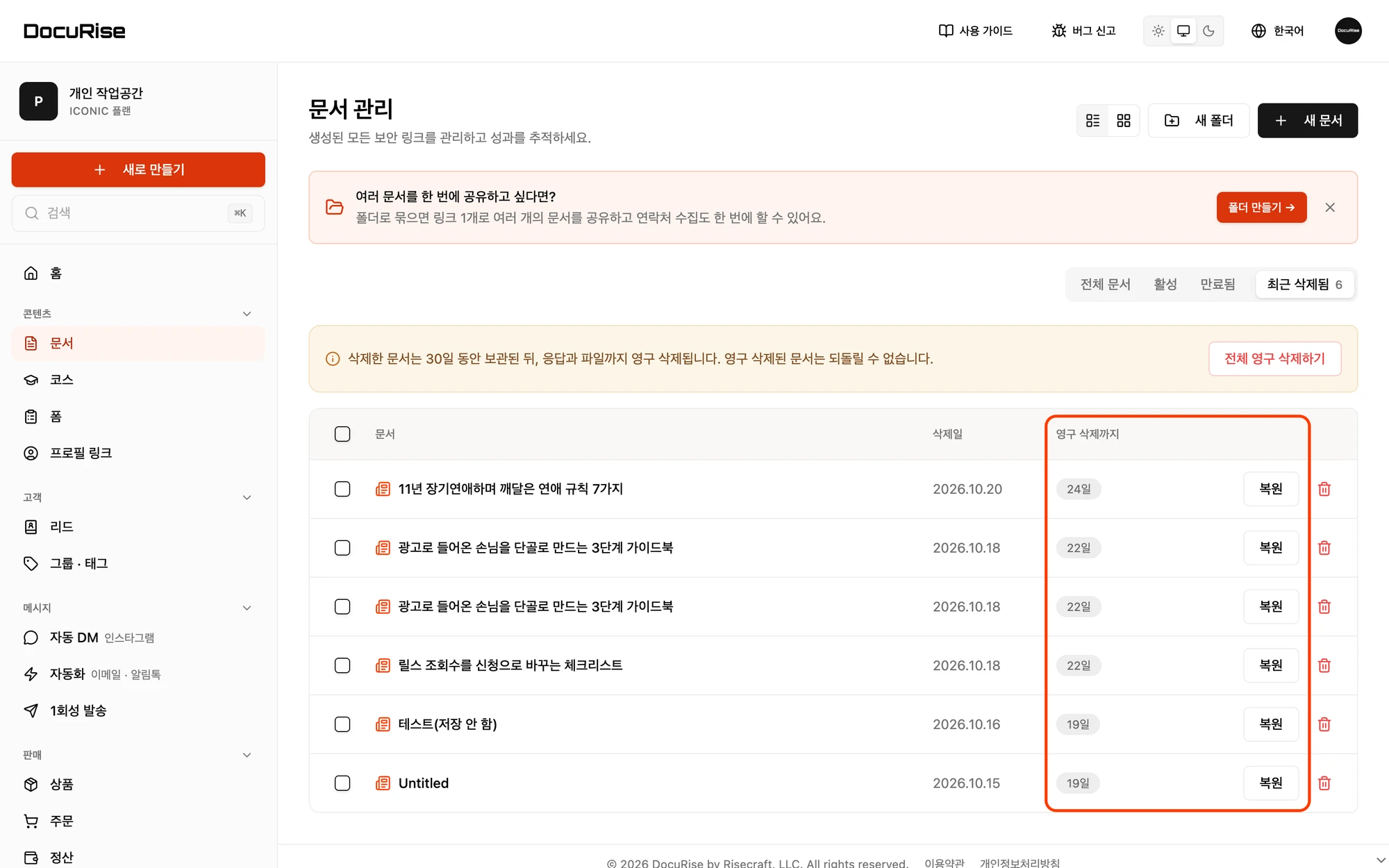Click the trash icon in the Untitled row
The height and width of the screenshot is (868, 1389).
pos(1324,783)
